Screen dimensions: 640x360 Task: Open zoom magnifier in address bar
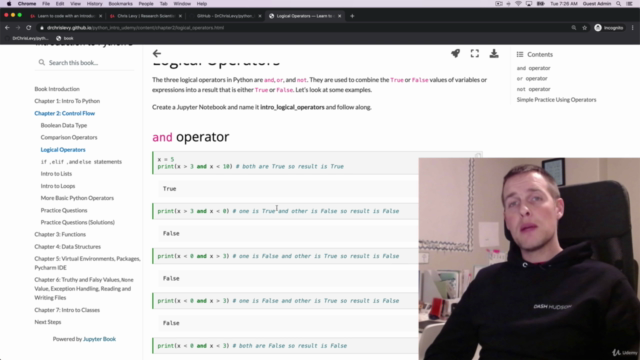[574, 28]
